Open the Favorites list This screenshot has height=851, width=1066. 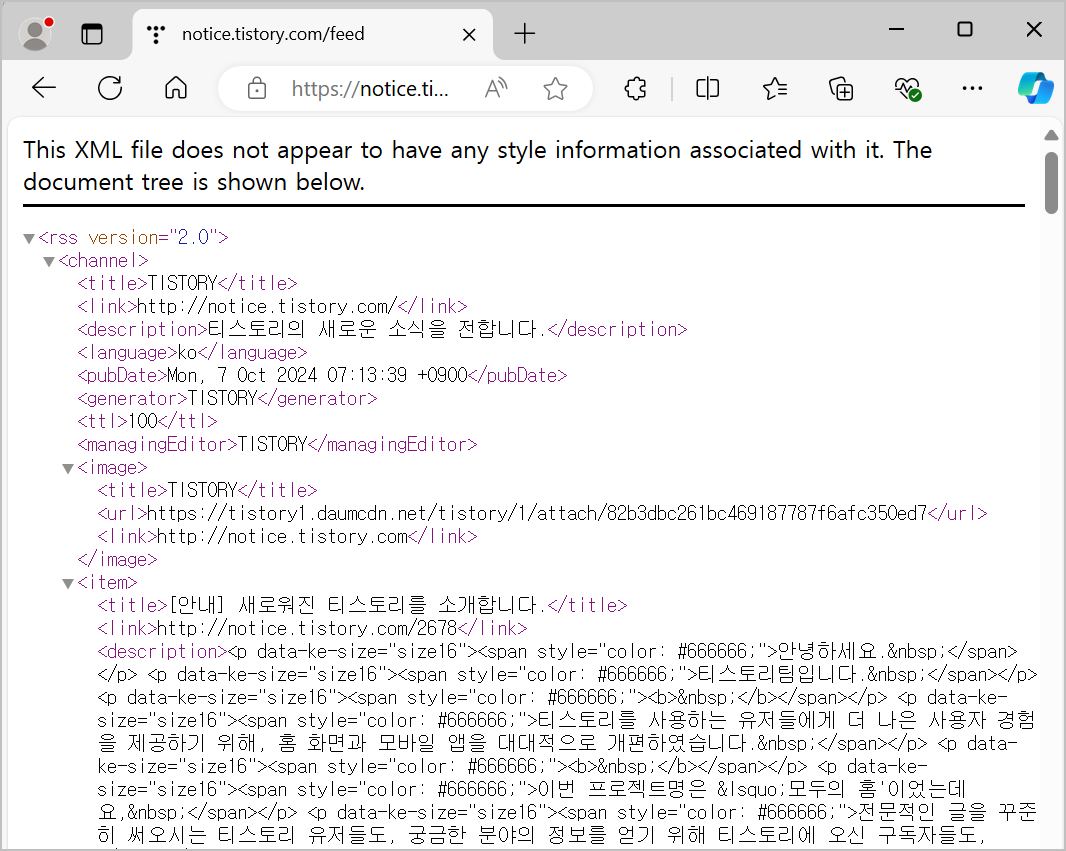[x=774, y=88]
